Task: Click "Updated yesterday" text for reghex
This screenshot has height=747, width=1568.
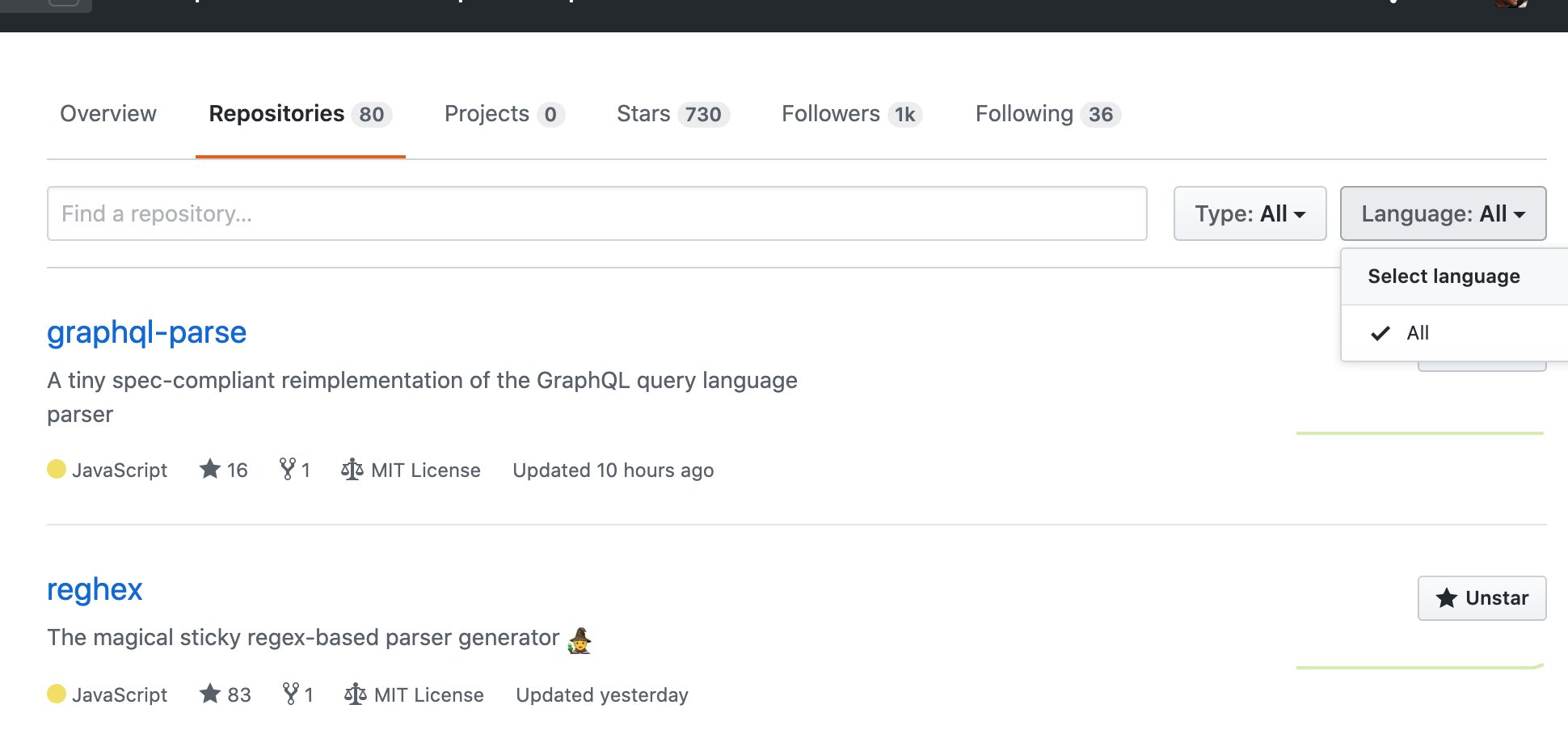Action: click(602, 695)
